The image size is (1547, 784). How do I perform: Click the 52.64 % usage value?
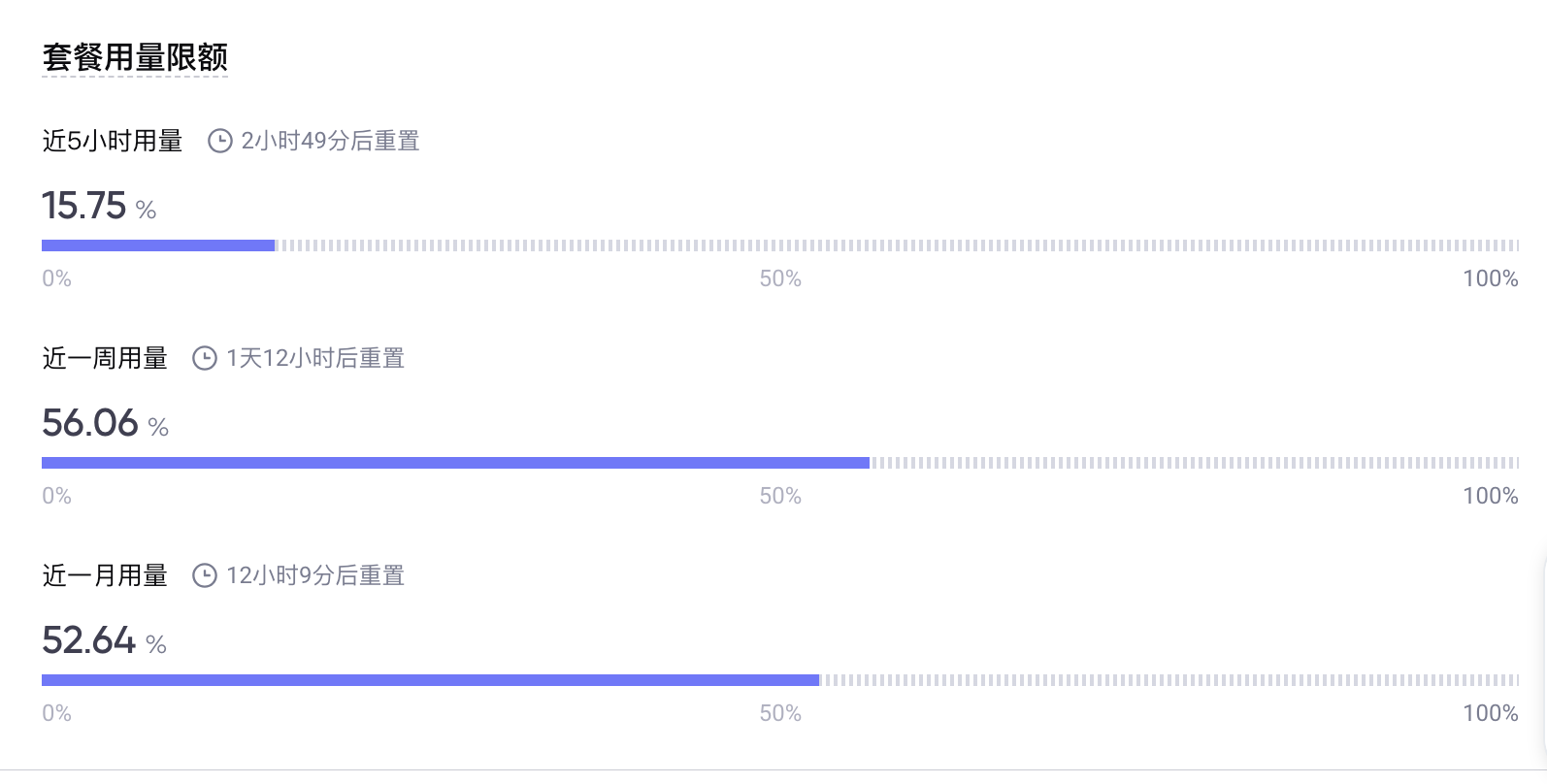point(104,640)
